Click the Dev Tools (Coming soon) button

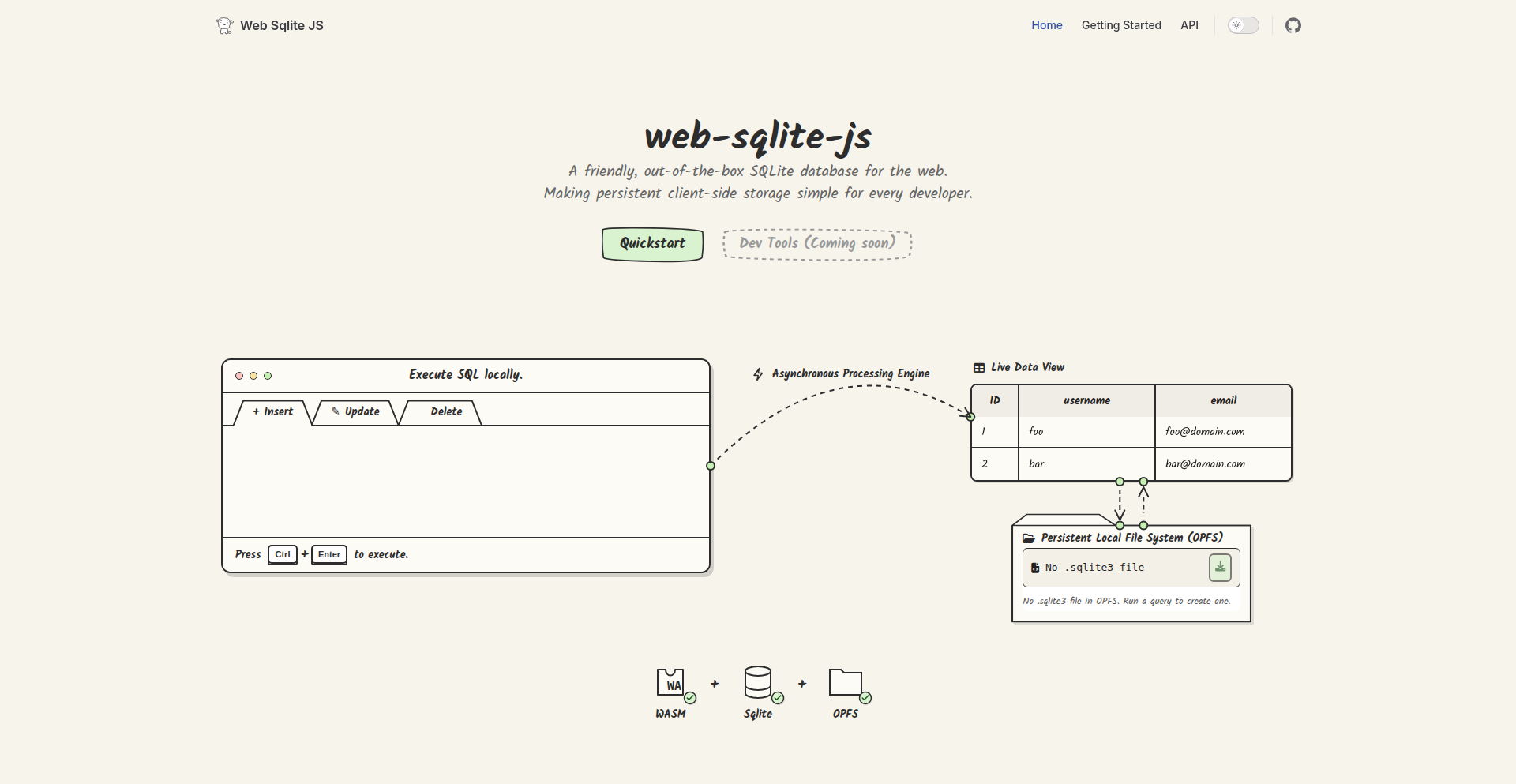pyautogui.click(x=817, y=244)
